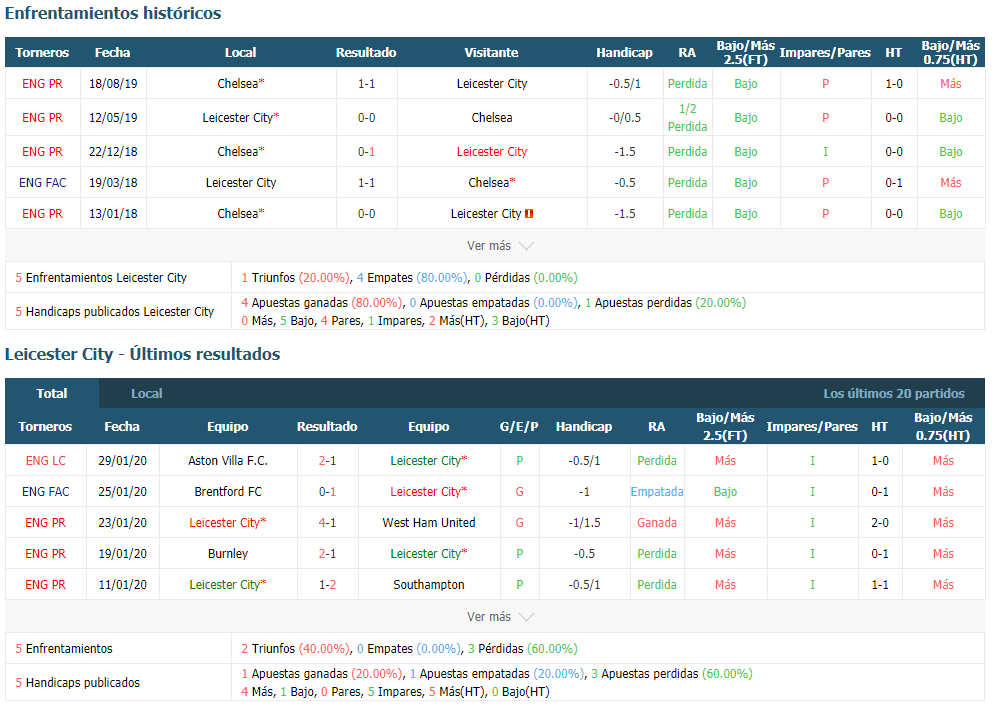Click G marker in Brentford FC row

click(x=520, y=492)
